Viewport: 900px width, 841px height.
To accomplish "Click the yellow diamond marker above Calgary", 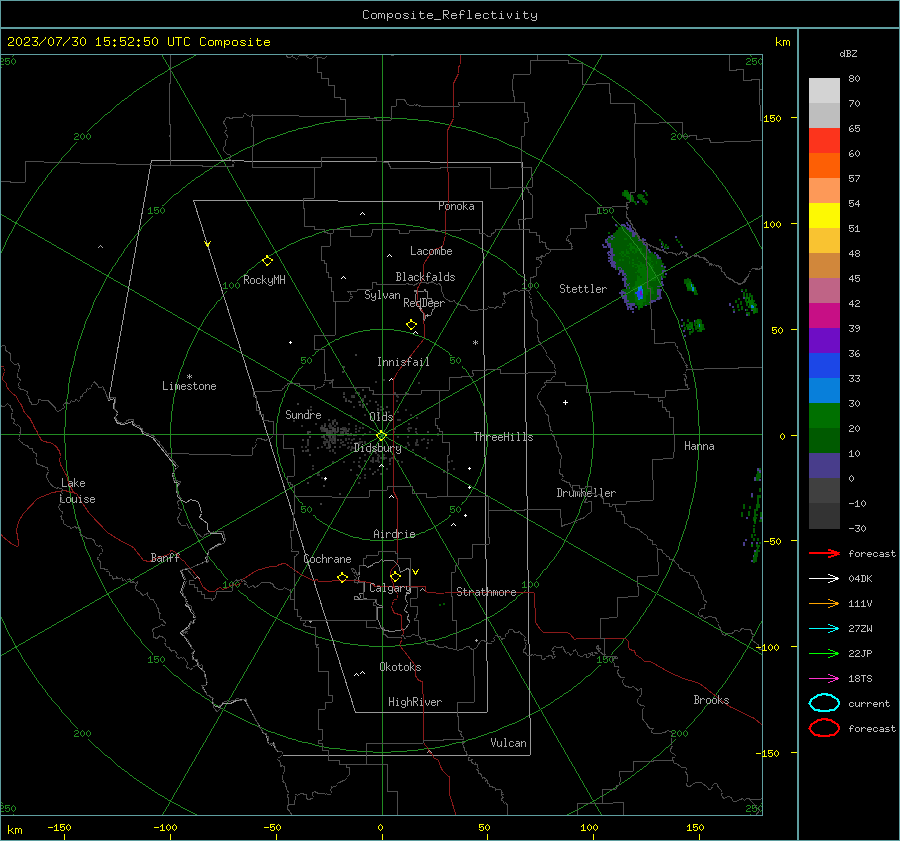I will 395,576.
